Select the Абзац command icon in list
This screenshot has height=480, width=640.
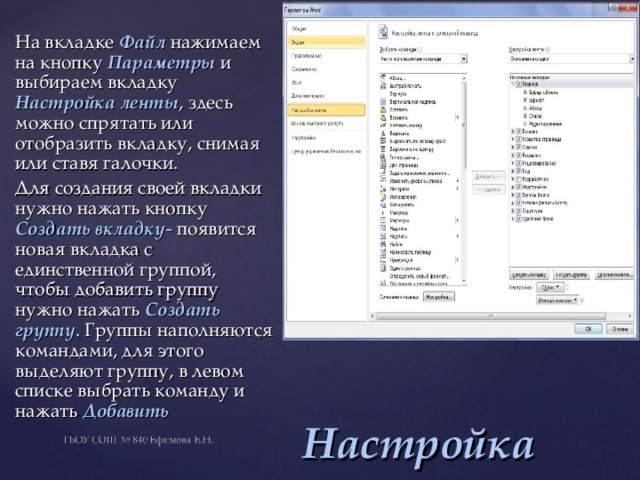pos(383,78)
